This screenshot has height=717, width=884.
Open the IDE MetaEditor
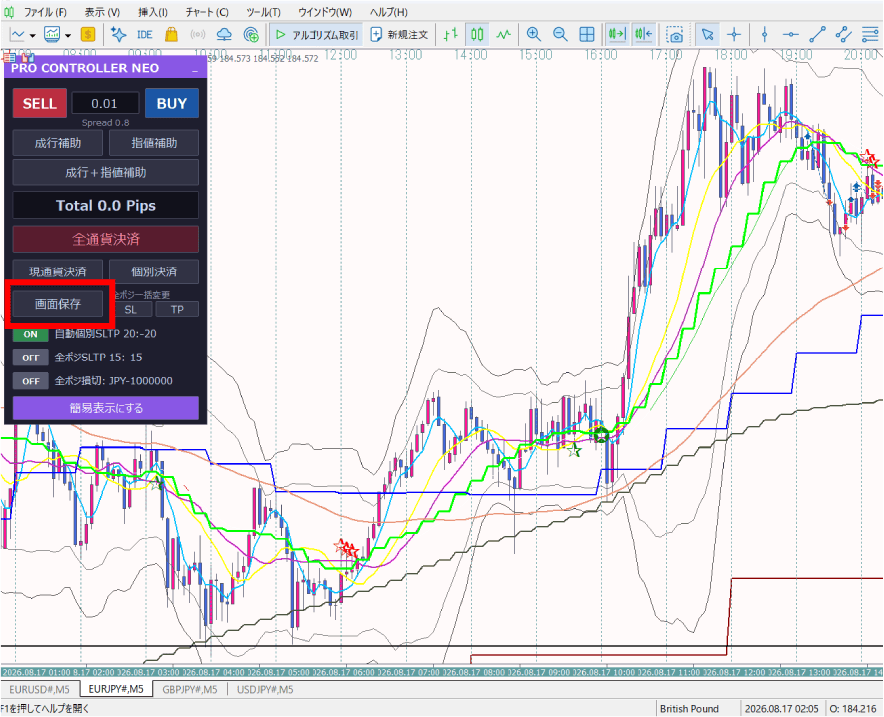[145, 35]
